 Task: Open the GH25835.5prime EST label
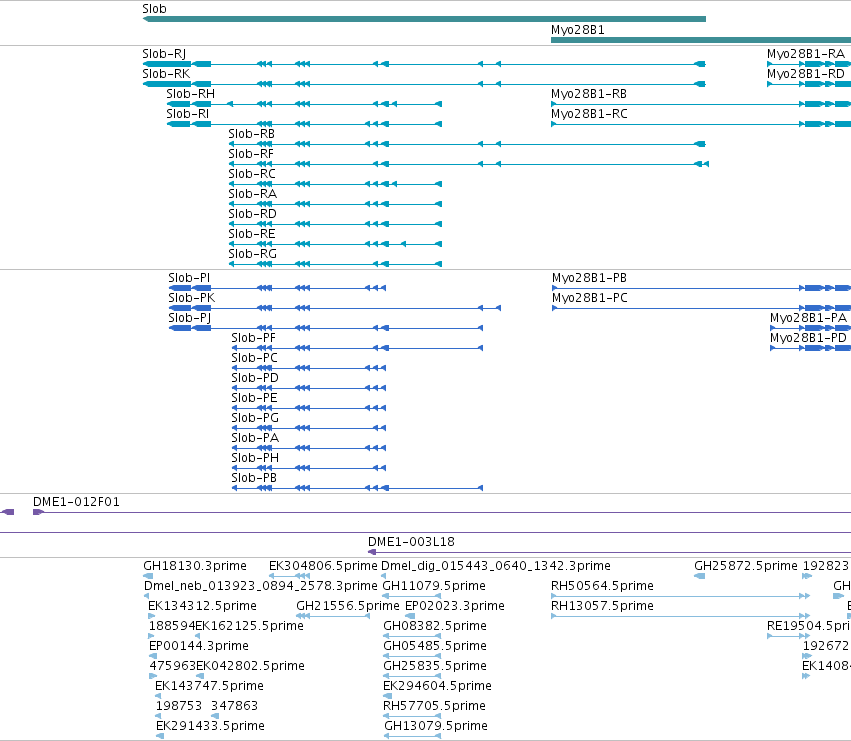[x=435, y=667]
